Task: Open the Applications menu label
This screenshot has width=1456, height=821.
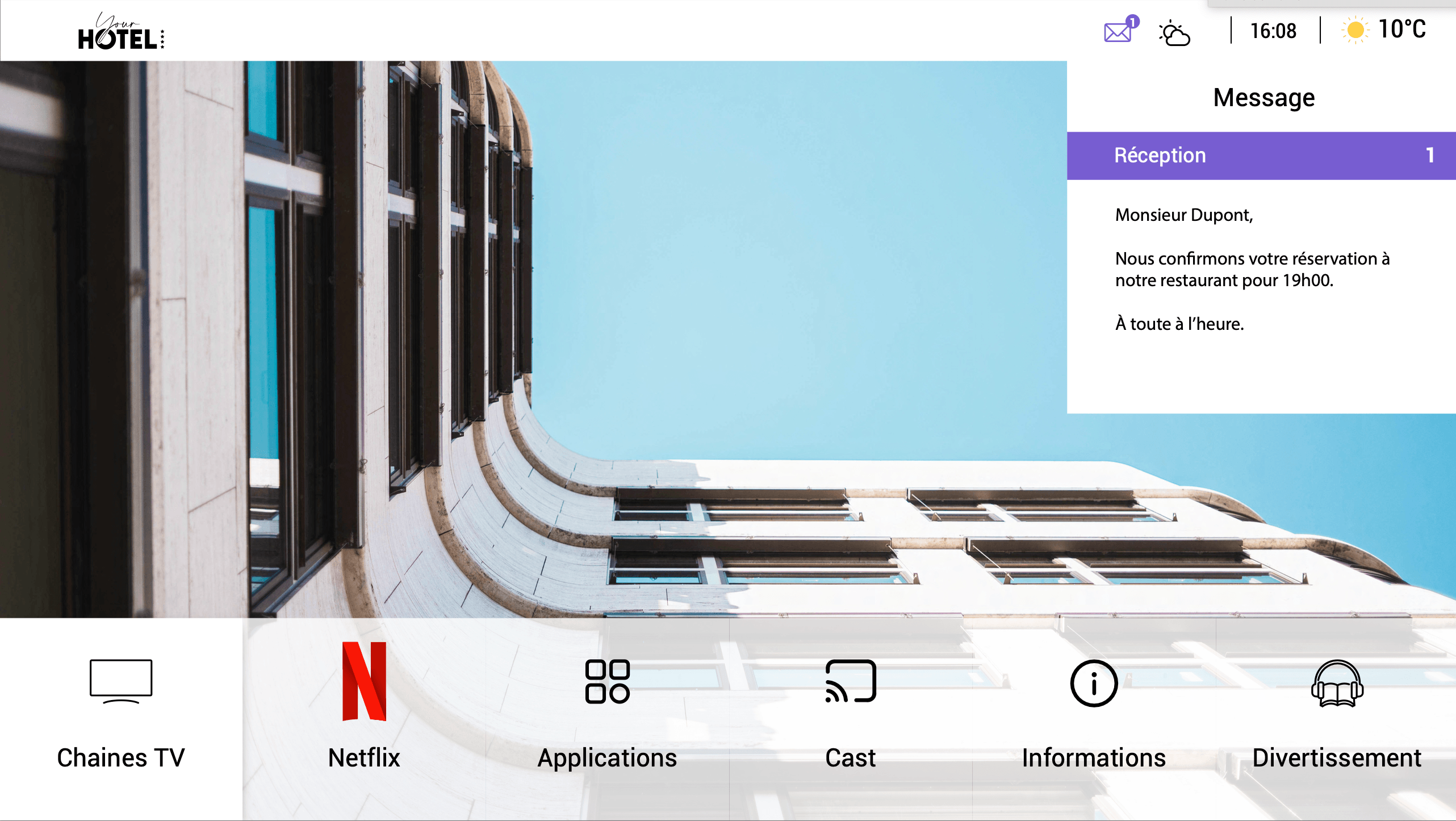Action: pos(607,758)
